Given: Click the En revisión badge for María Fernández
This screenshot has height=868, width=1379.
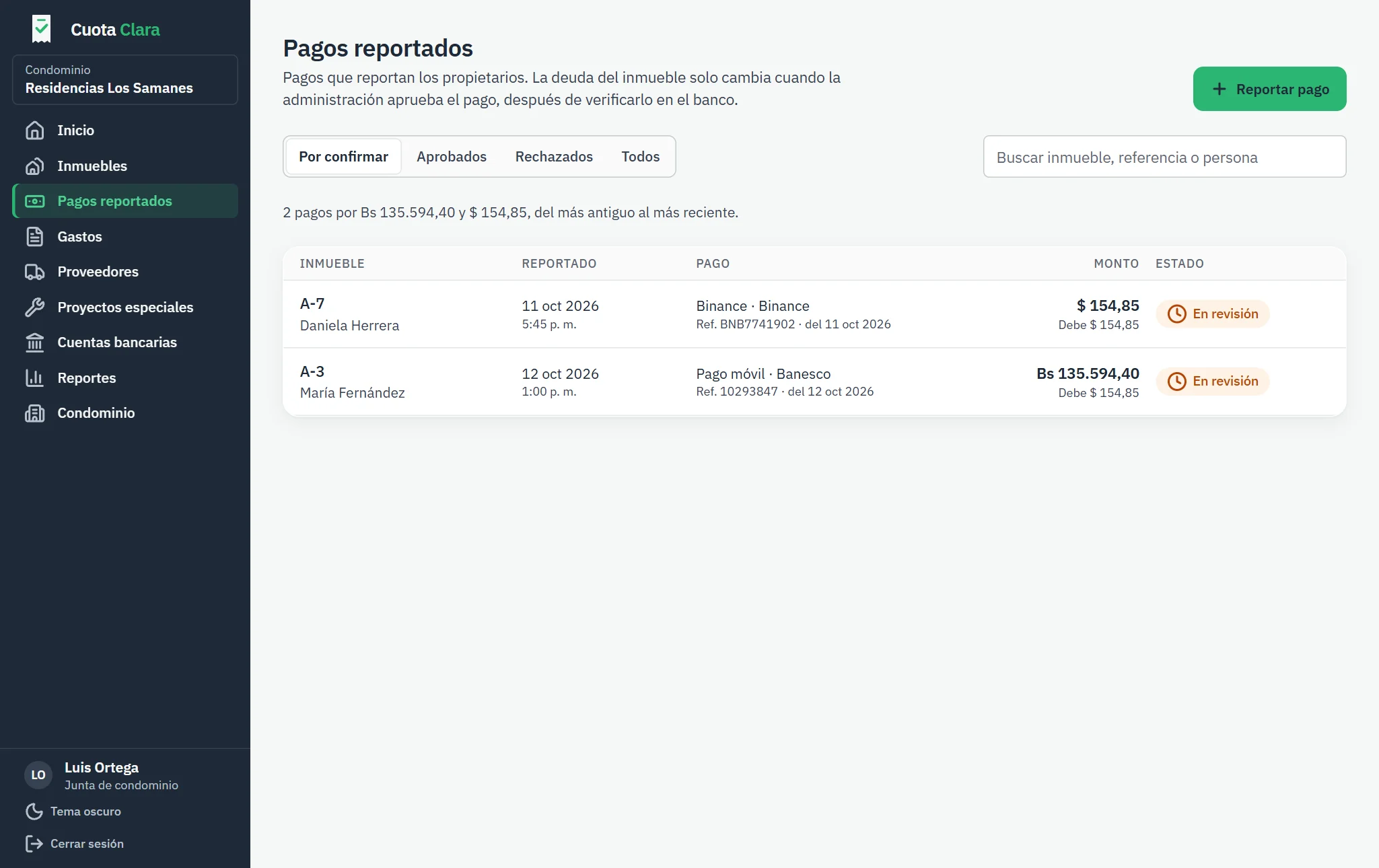Looking at the screenshot, I should tap(1213, 382).
